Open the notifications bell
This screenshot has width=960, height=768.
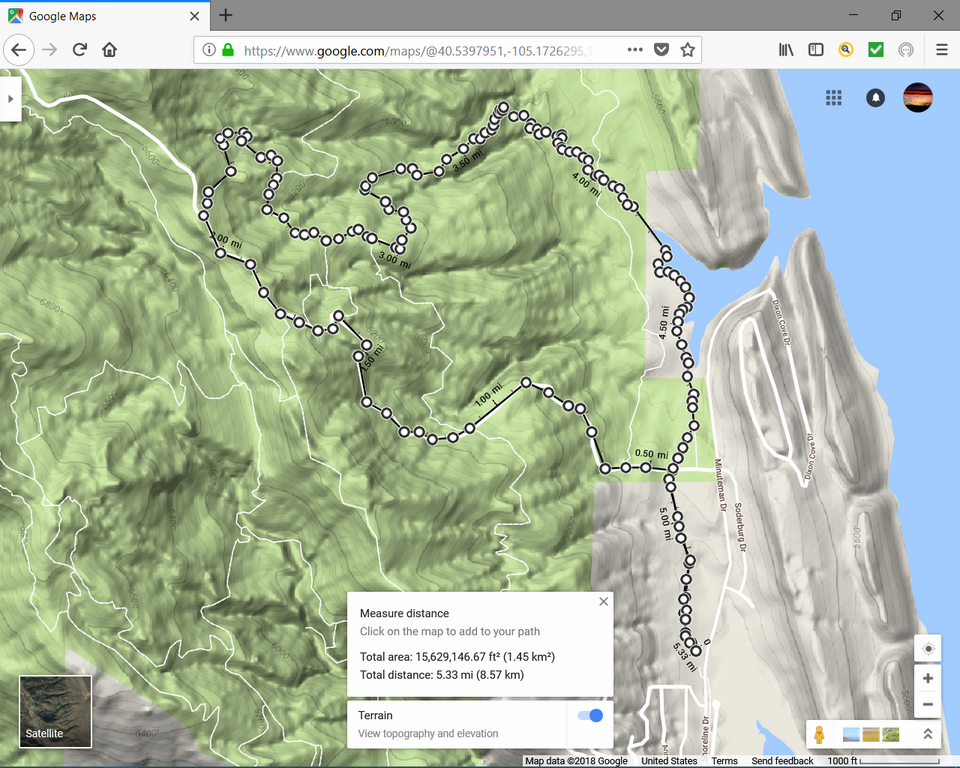coord(875,97)
